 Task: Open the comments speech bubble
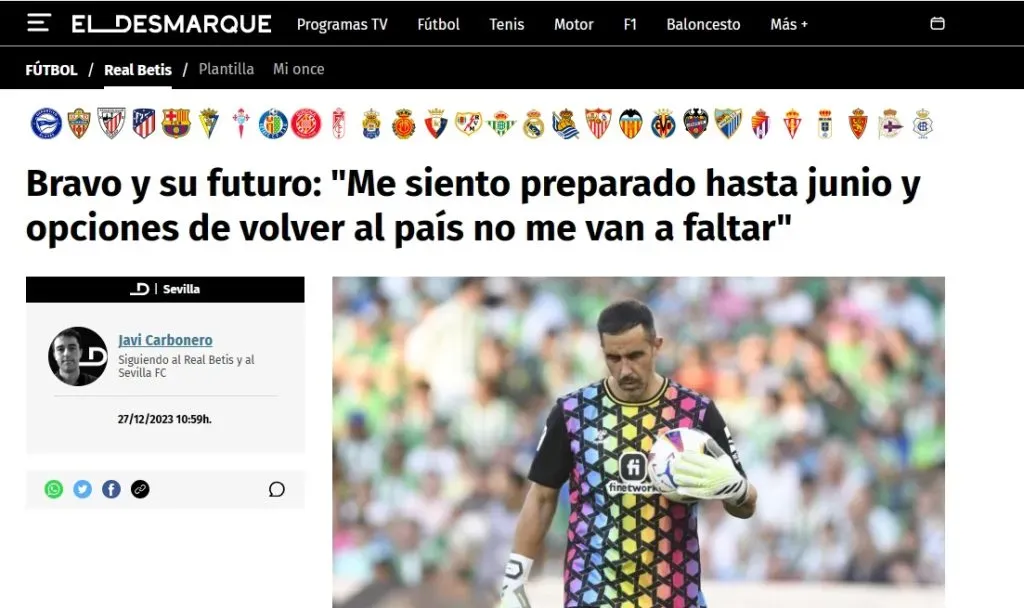277,489
